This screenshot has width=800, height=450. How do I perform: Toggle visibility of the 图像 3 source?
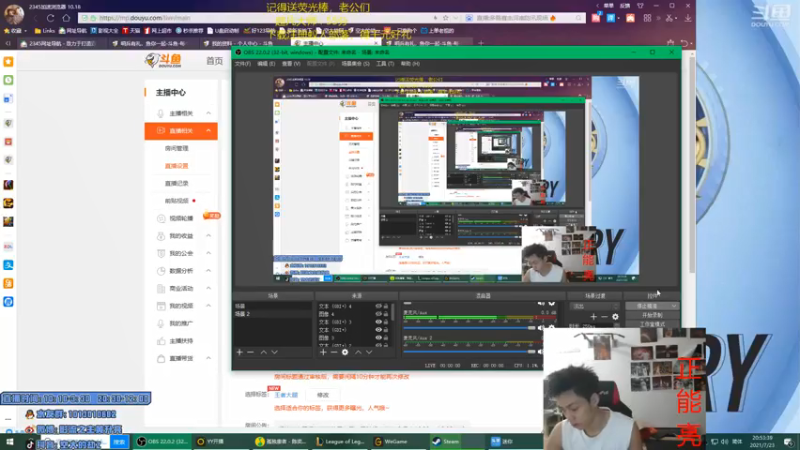coord(378,338)
